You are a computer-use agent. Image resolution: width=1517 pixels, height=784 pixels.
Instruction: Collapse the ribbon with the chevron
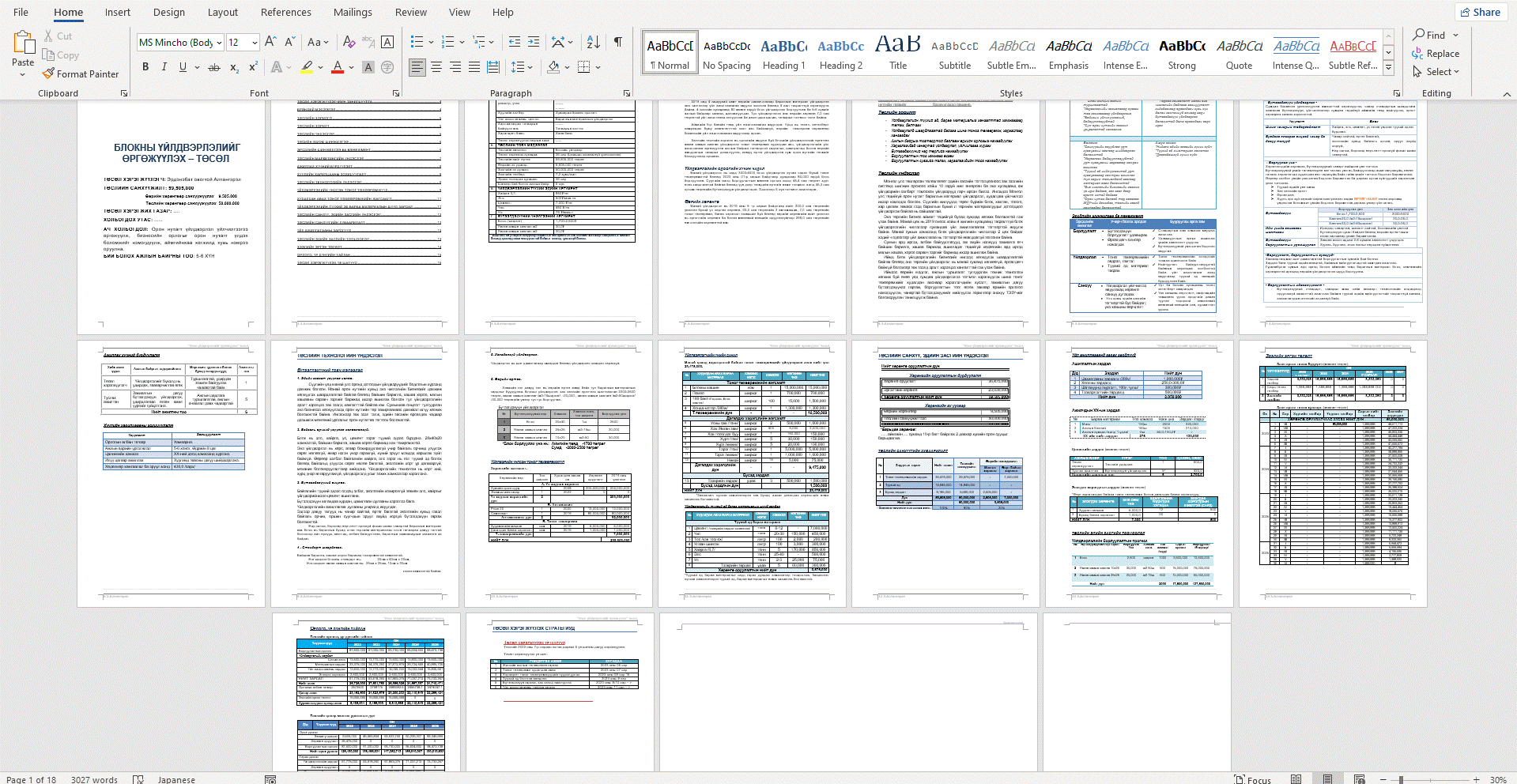[1507, 93]
